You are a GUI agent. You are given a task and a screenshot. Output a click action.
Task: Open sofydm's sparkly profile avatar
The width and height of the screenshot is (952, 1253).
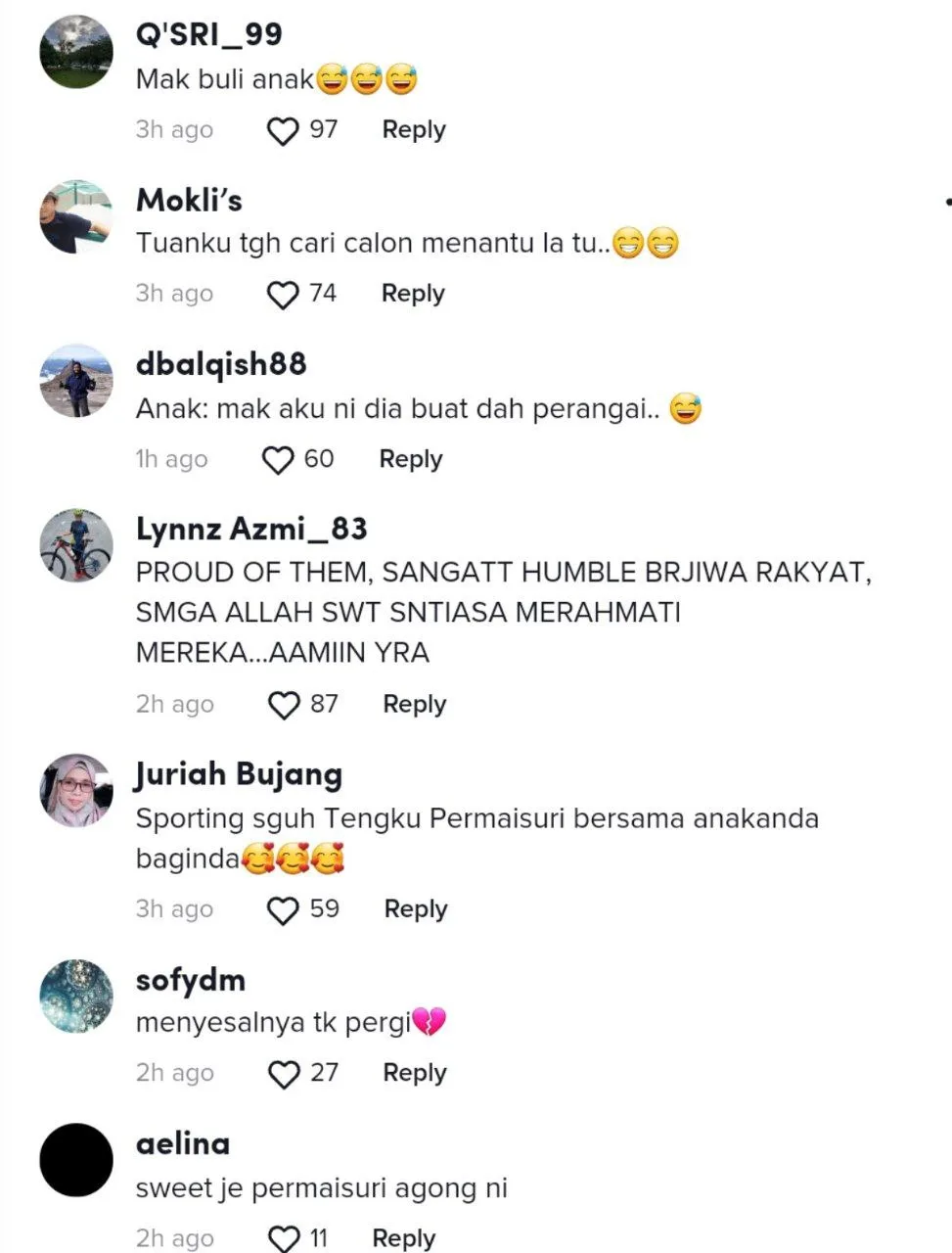[76, 996]
